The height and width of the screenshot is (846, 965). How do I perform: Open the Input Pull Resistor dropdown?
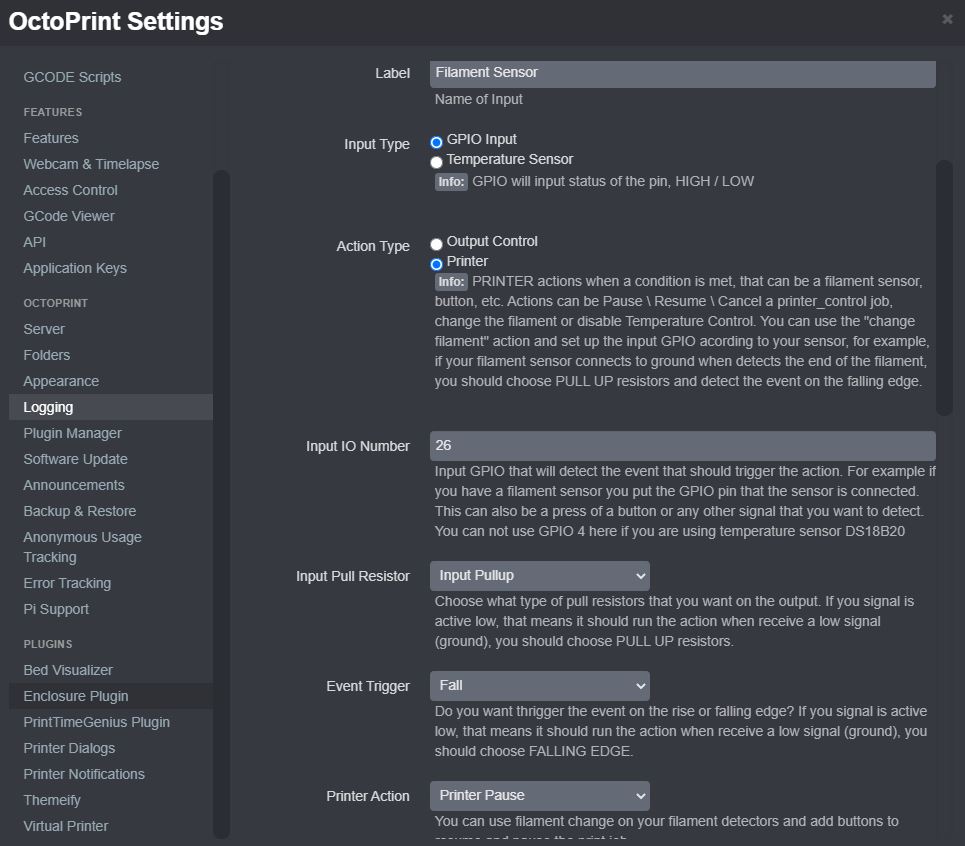tap(540, 576)
